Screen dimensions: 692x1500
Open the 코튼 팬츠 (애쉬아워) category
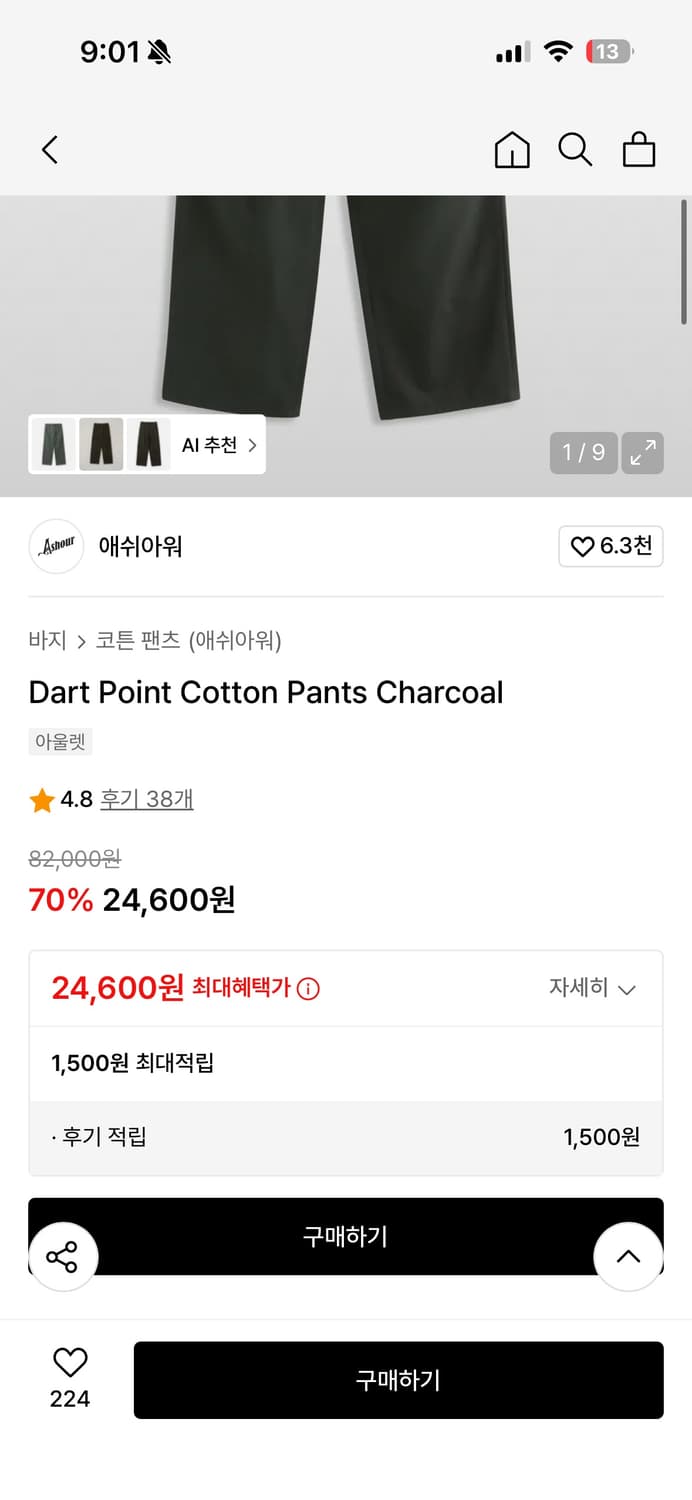(x=185, y=640)
